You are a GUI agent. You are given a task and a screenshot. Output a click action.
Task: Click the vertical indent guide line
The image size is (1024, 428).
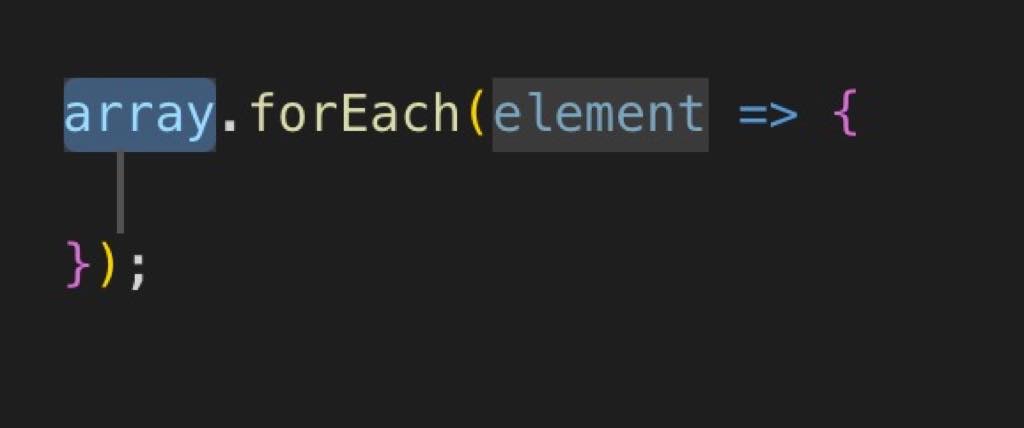[x=120, y=192]
